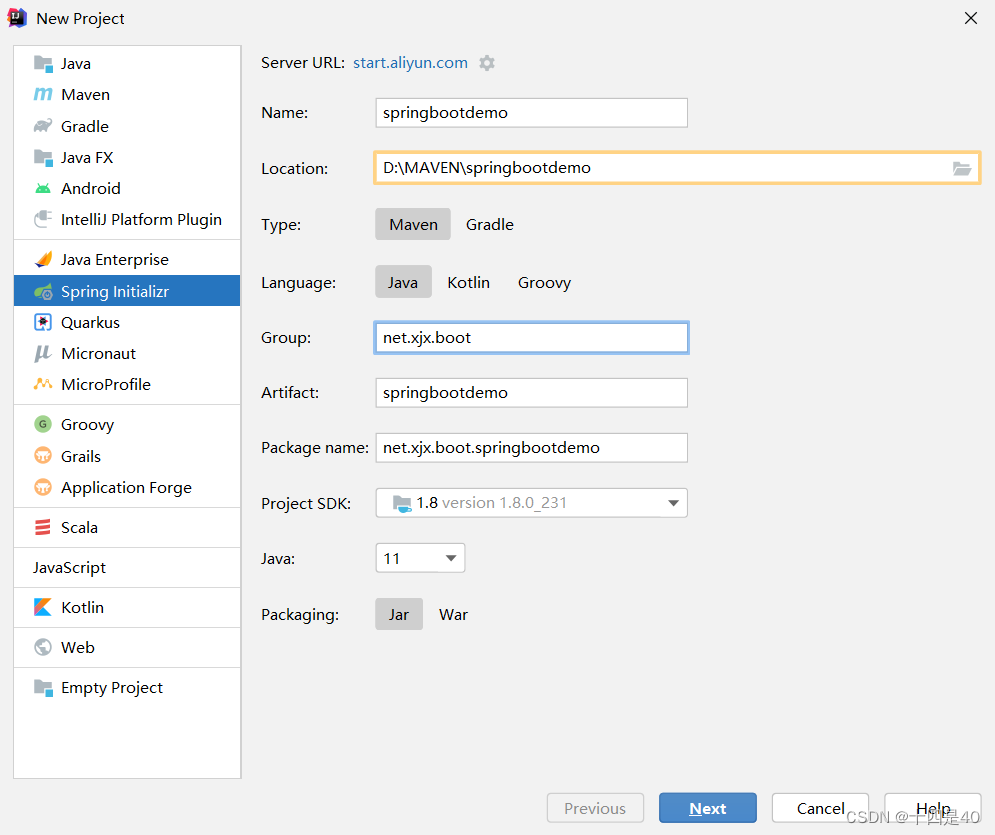The height and width of the screenshot is (835, 995).
Task: Click the Kotlin icon in sidebar
Action: [x=43, y=607]
